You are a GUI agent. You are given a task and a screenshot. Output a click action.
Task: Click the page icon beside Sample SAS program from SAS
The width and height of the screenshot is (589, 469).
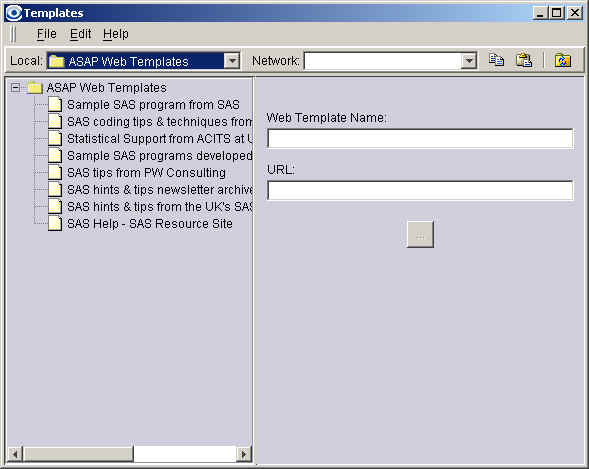tap(55, 105)
